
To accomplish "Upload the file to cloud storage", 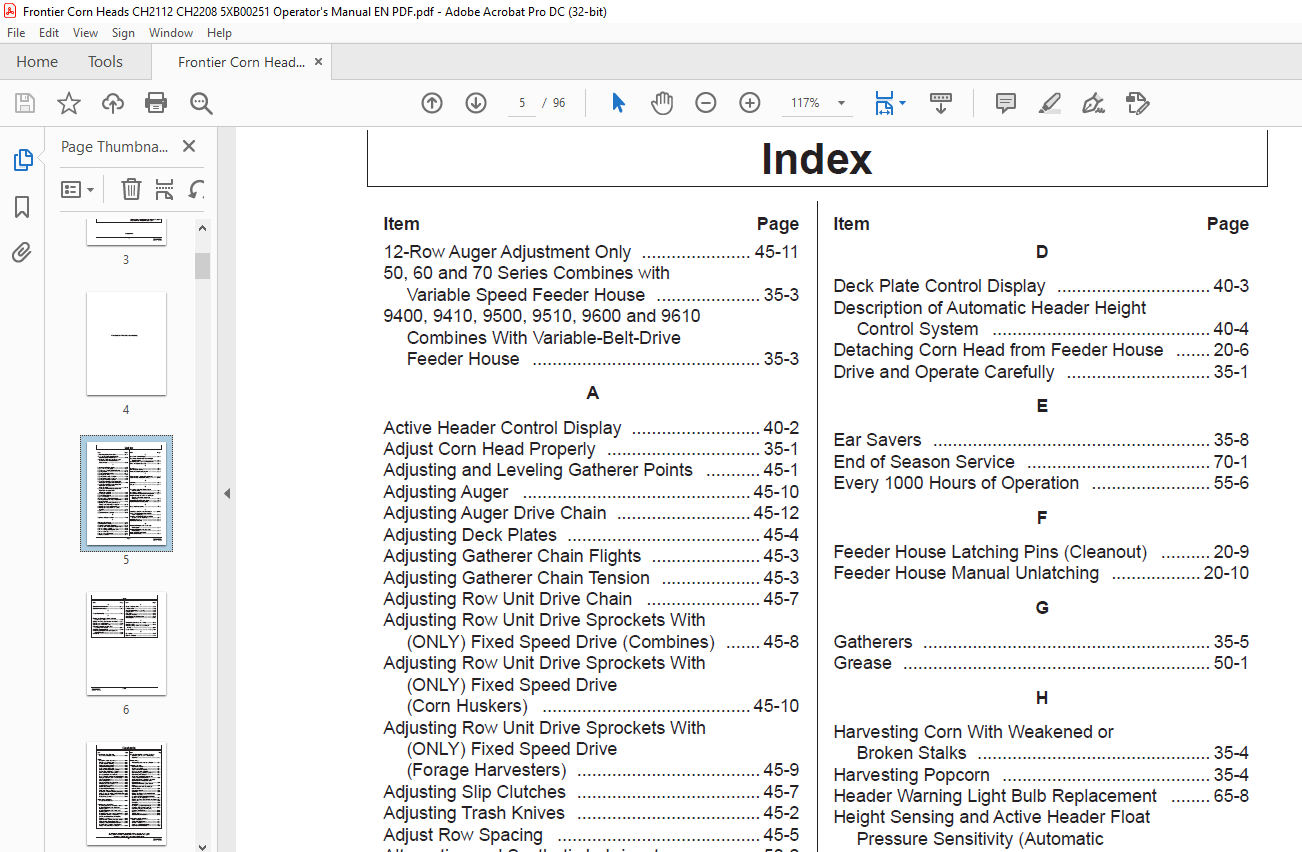I will click(113, 103).
